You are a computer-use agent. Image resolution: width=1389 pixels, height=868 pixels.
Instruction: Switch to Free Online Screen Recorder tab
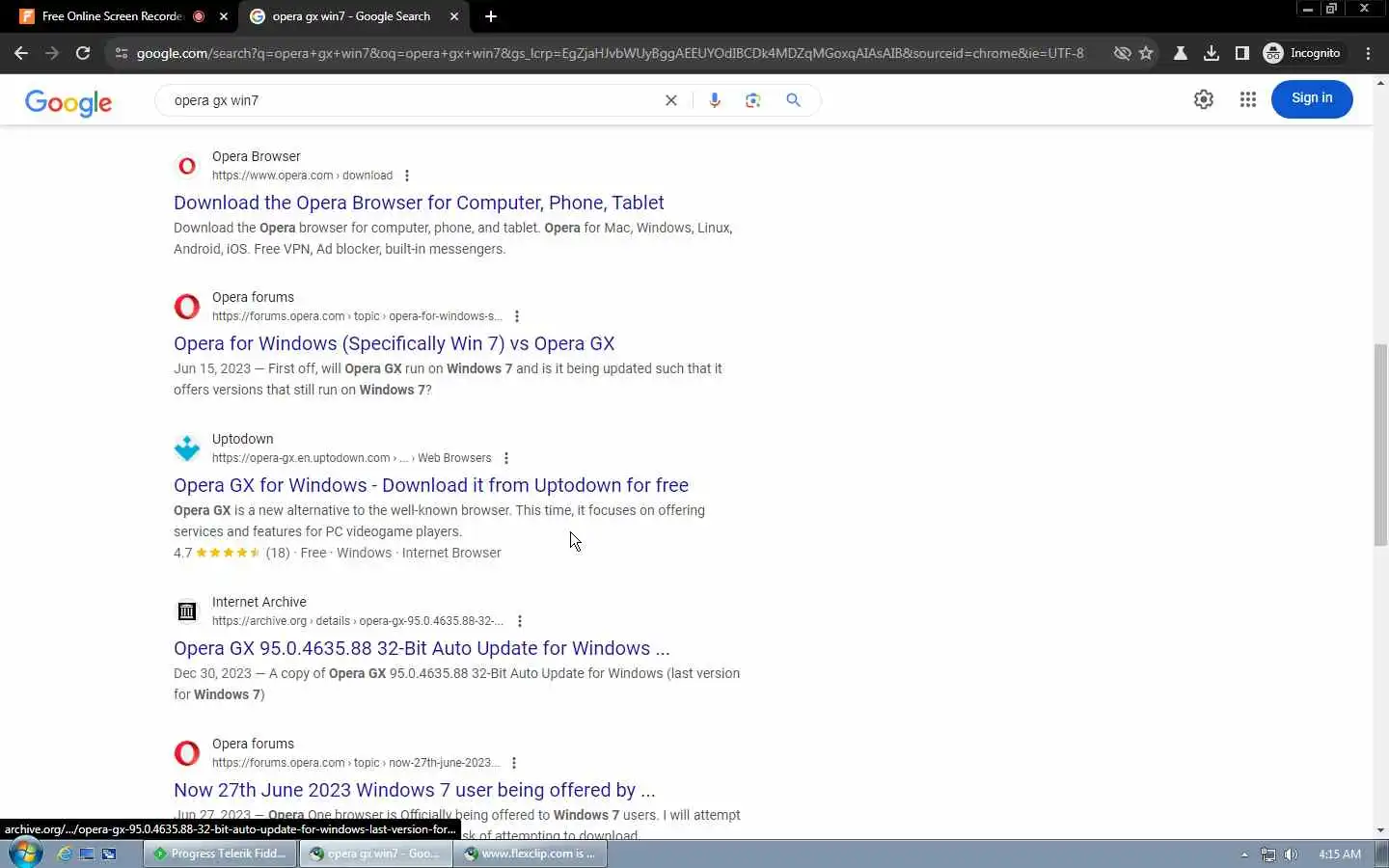pos(112,16)
